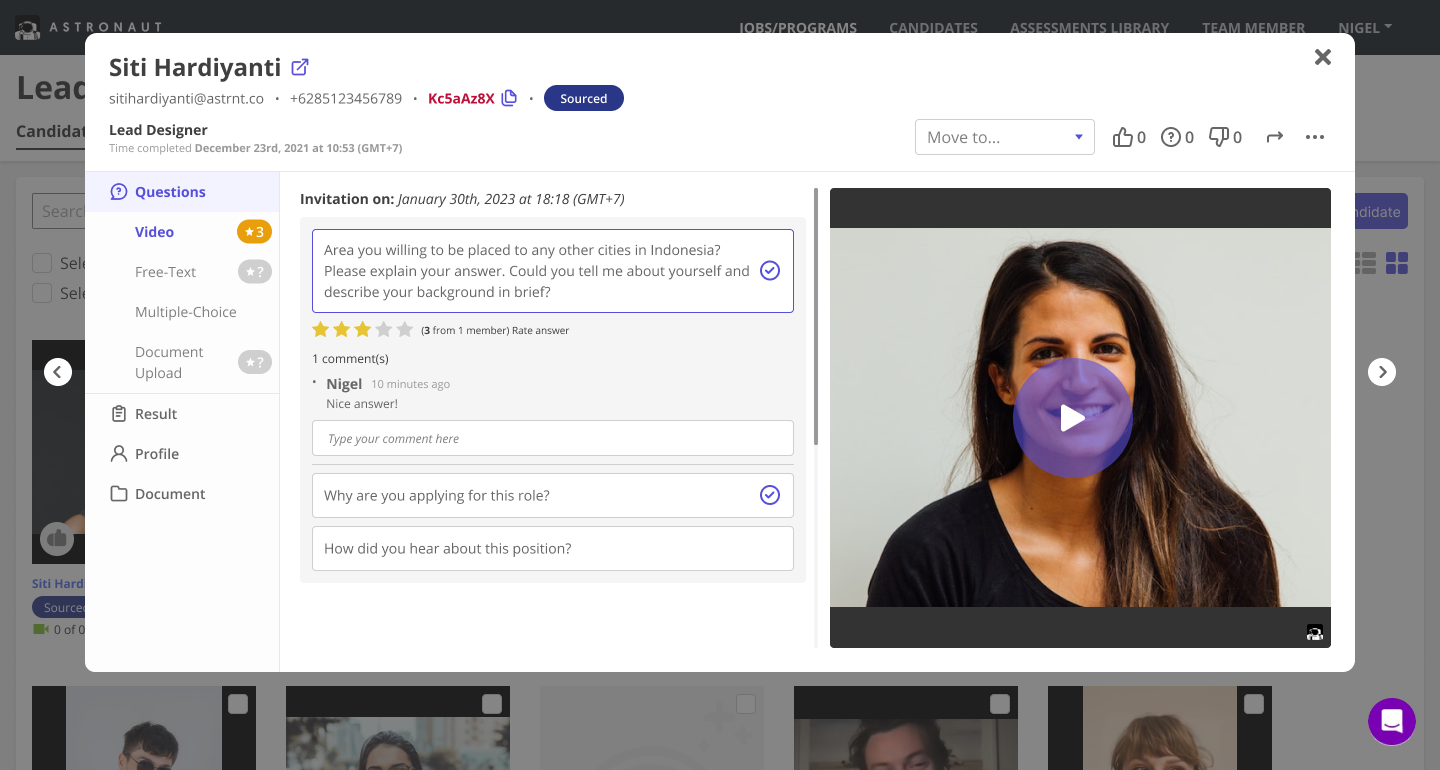Copy the candidate code Kc5aAz8X
The height and width of the screenshot is (770, 1440).
[509, 98]
